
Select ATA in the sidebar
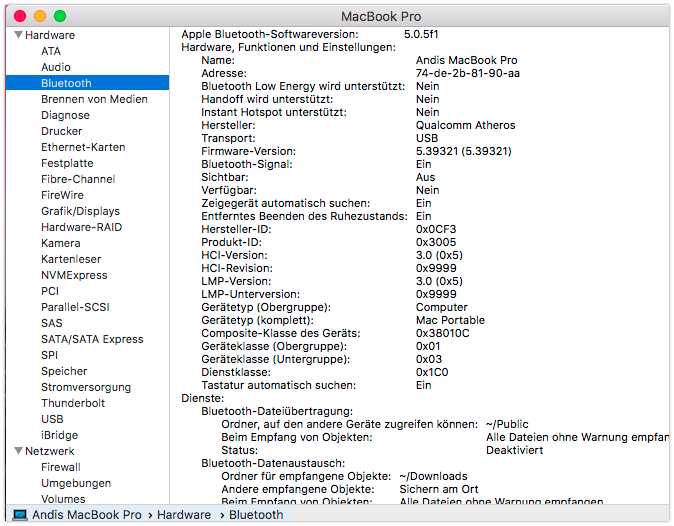51,51
